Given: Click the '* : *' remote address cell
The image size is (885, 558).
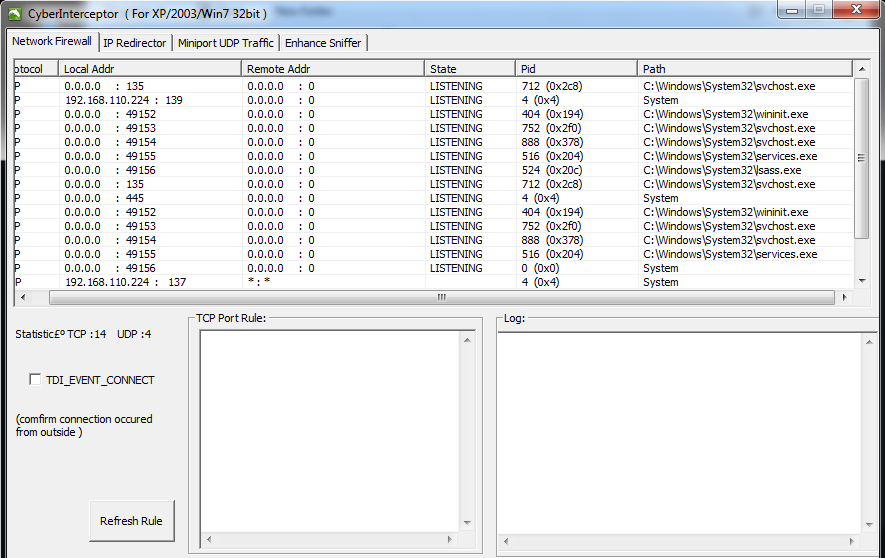Looking at the screenshot, I should click(x=259, y=282).
